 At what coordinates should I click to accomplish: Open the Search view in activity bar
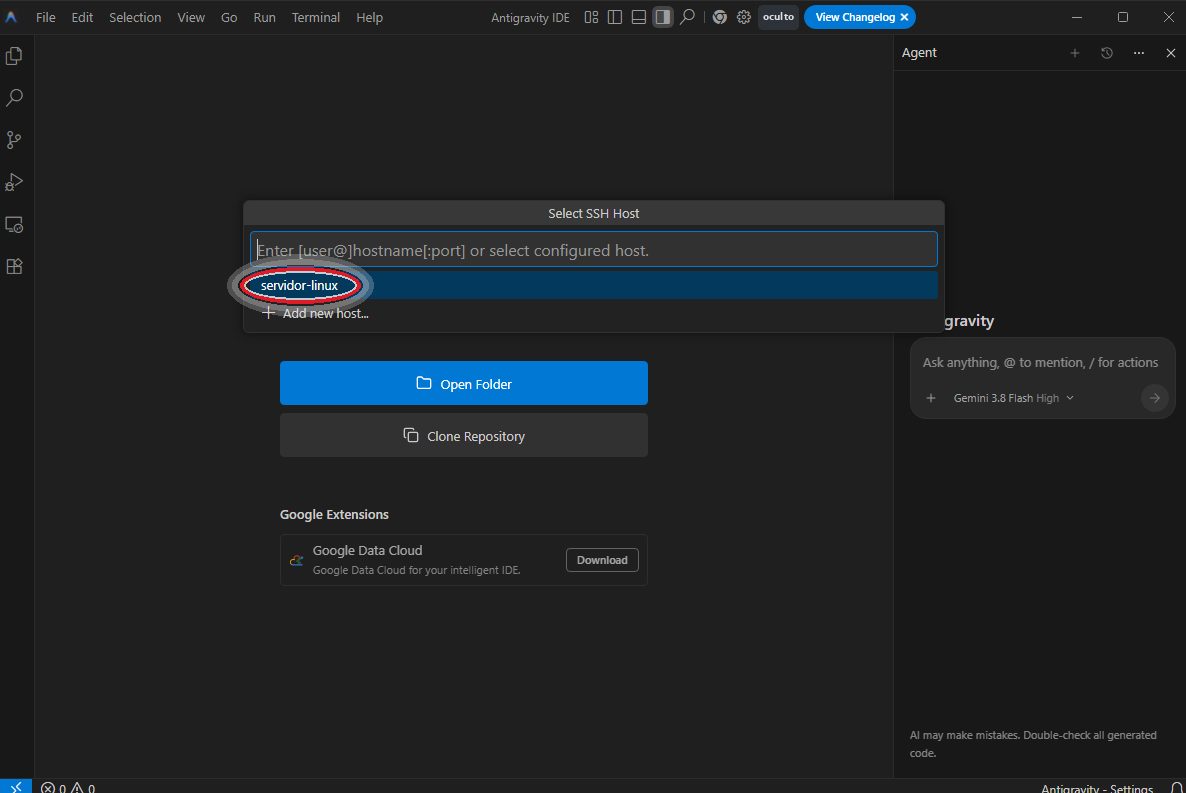[x=14, y=98]
